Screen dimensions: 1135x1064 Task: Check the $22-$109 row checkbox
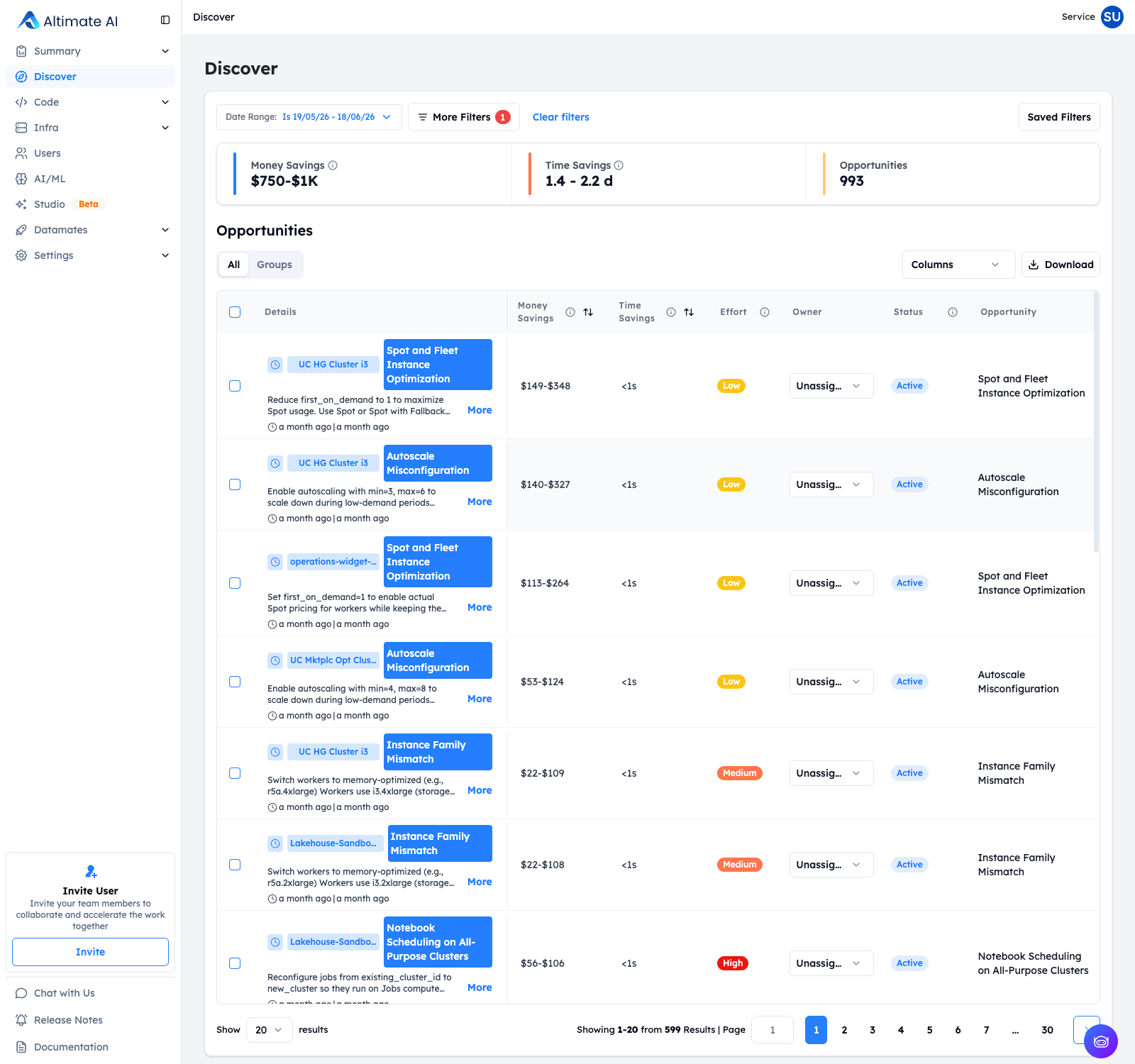coord(235,773)
